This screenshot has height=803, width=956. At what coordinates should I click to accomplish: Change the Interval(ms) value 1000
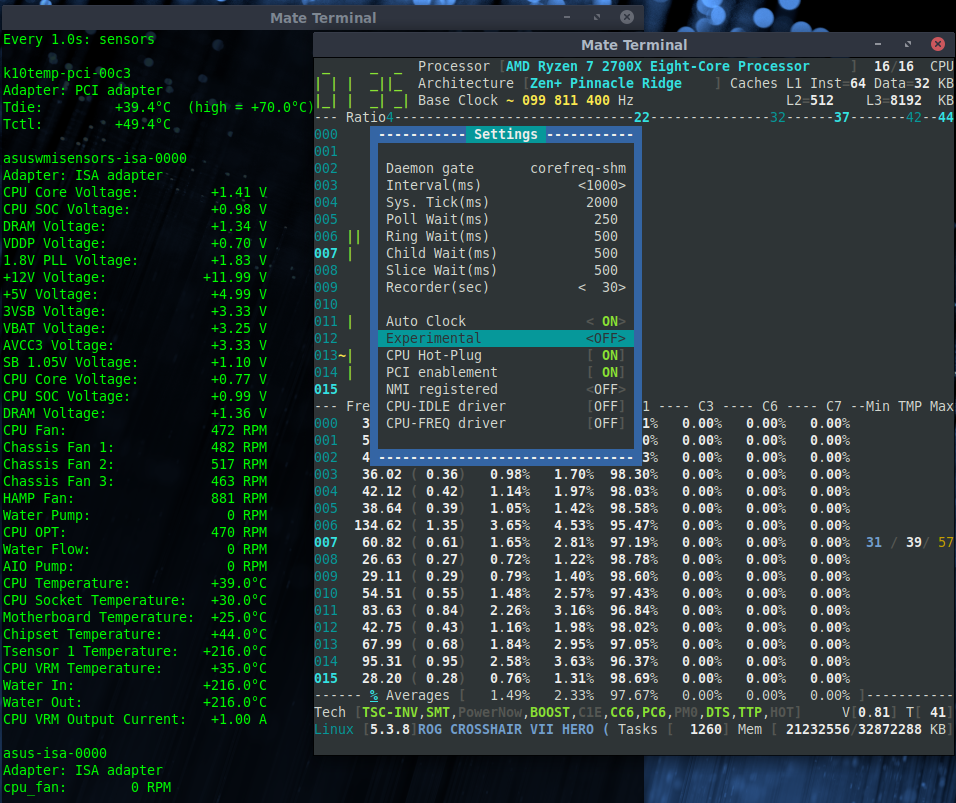point(602,185)
